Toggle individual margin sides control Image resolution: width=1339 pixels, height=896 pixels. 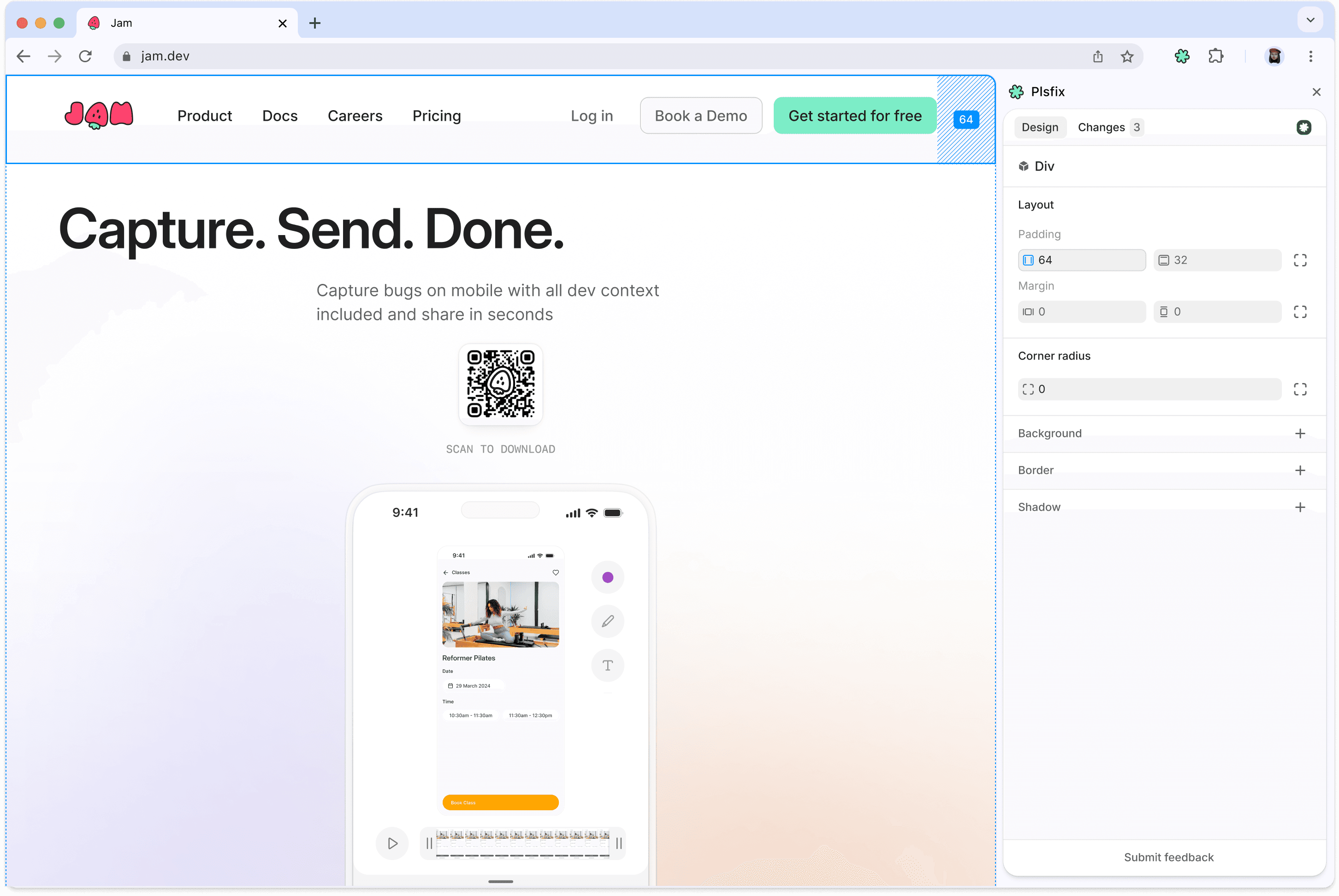pos(1300,312)
